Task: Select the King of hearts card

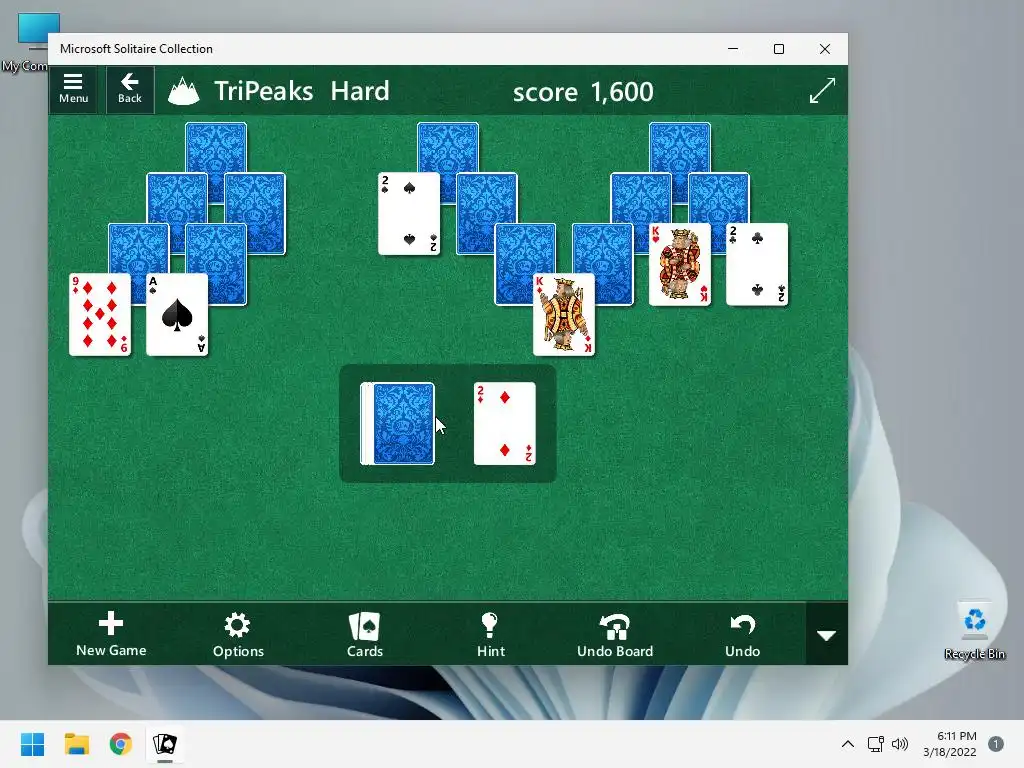Action: (x=680, y=264)
